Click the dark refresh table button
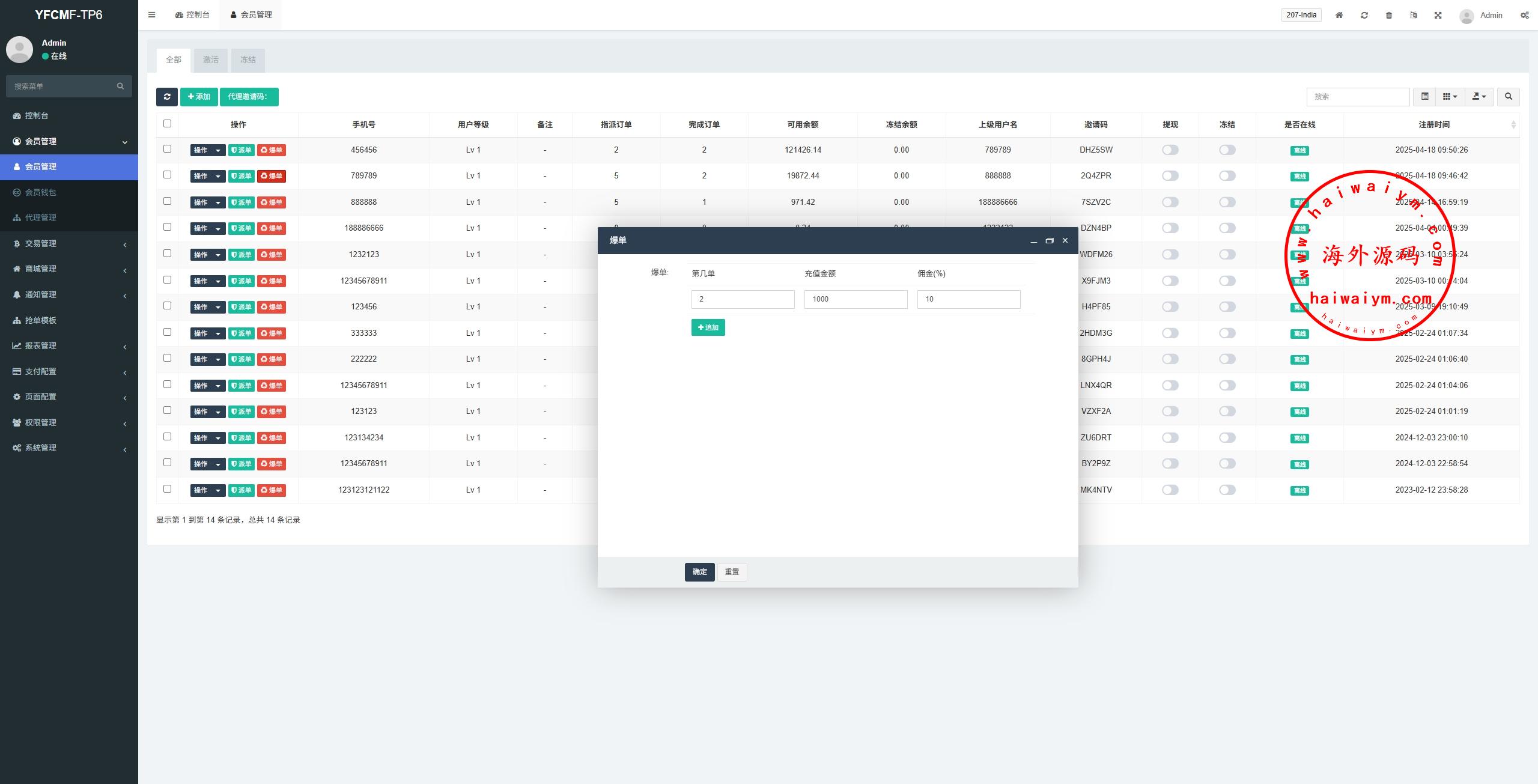 click(x=166, y=97)
